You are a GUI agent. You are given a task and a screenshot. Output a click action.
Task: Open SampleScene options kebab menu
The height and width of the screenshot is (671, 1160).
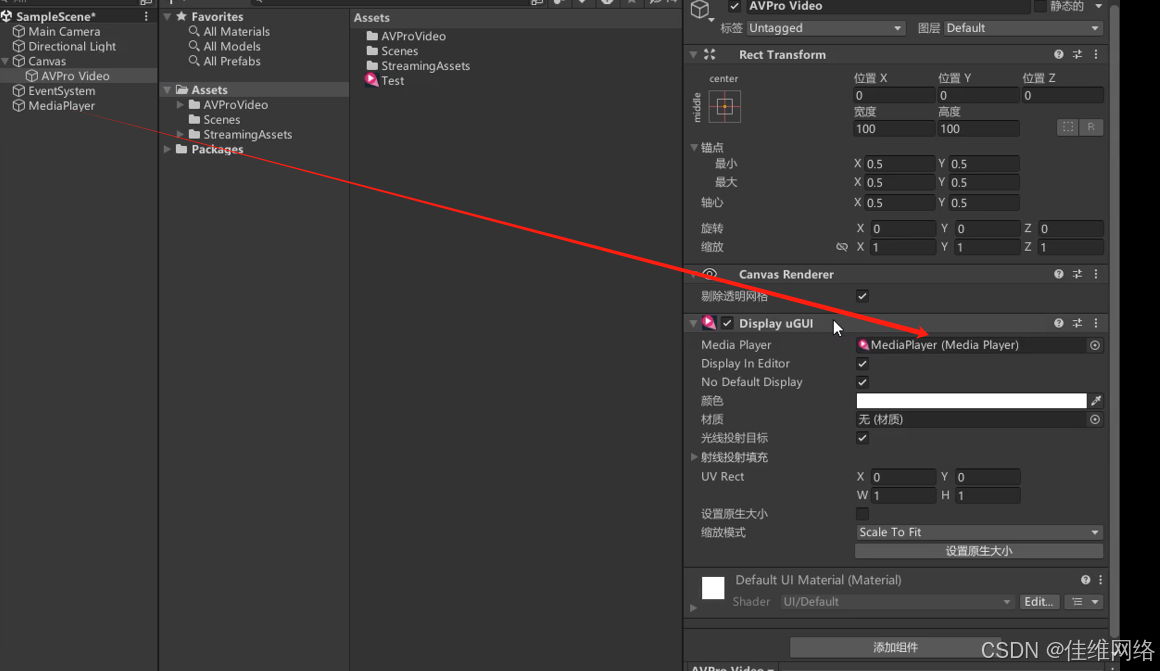pyautogui.click(x=146, y=16)
